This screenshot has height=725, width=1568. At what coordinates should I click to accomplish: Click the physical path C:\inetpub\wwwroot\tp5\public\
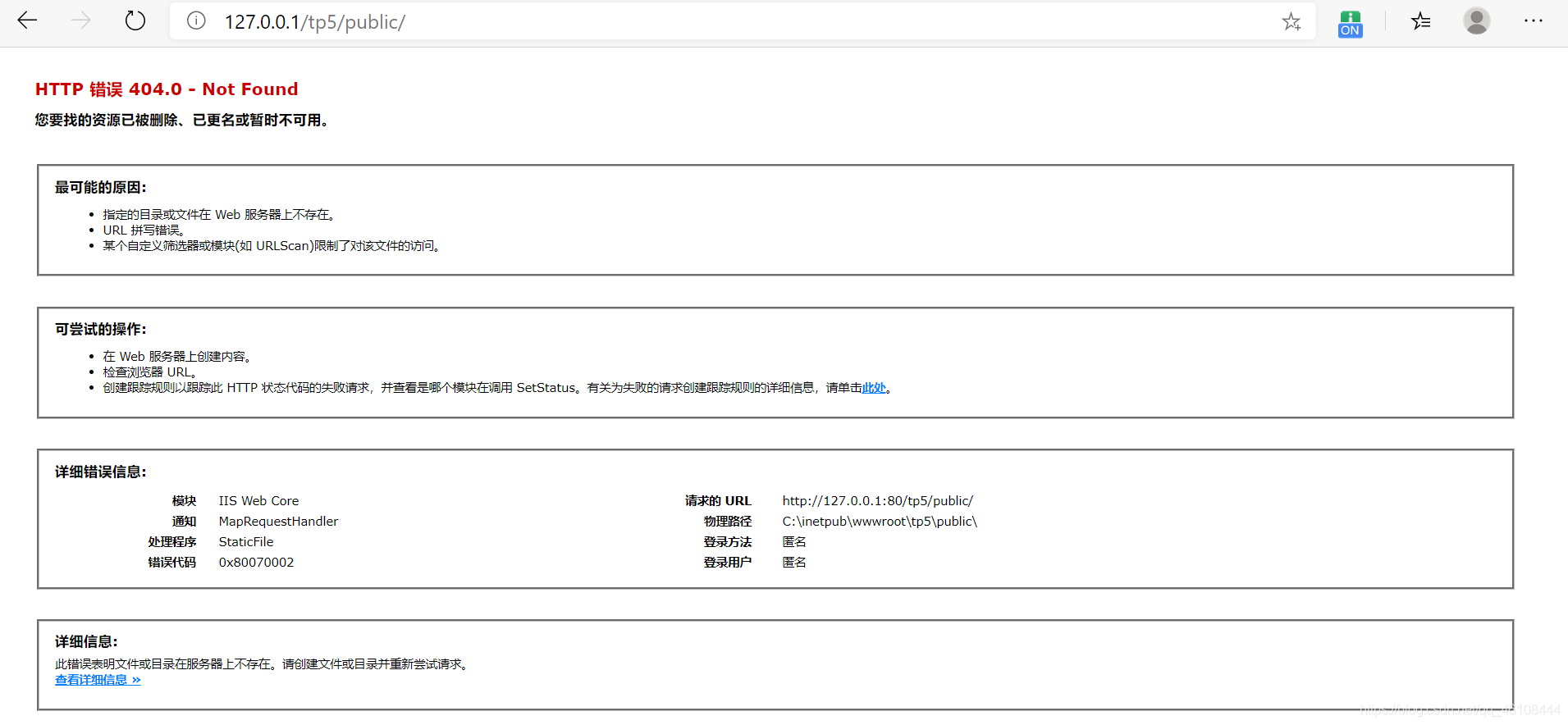[x=880, y=522]
